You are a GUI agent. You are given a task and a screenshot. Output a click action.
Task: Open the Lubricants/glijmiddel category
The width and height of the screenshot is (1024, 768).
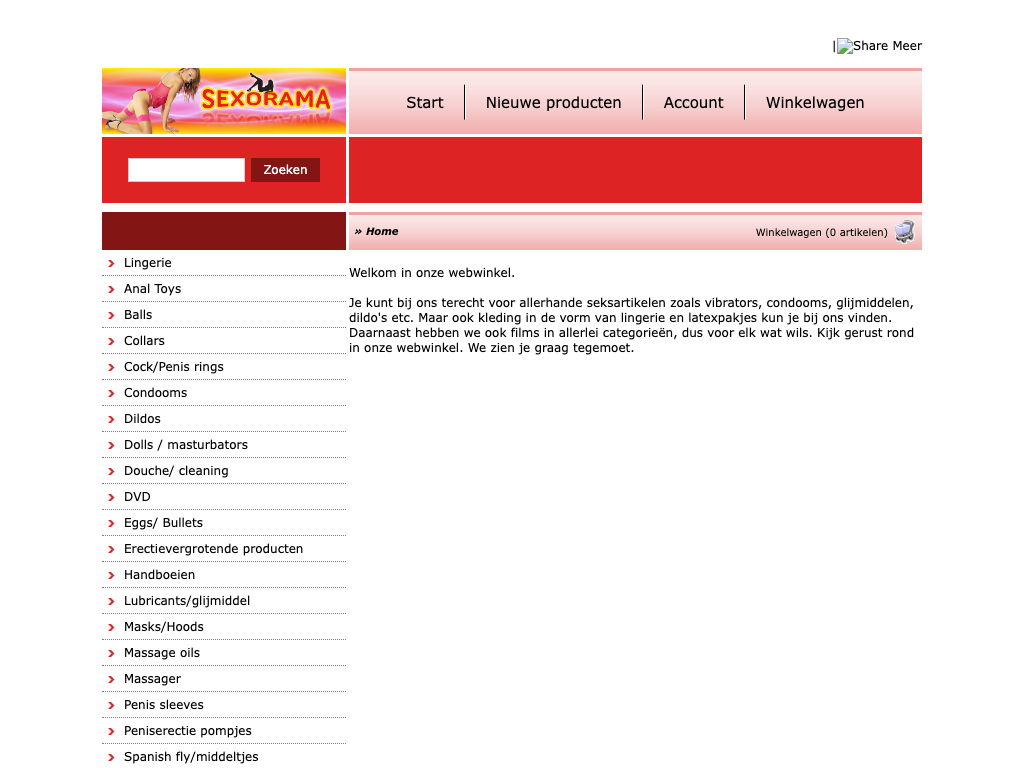[187, 601]
